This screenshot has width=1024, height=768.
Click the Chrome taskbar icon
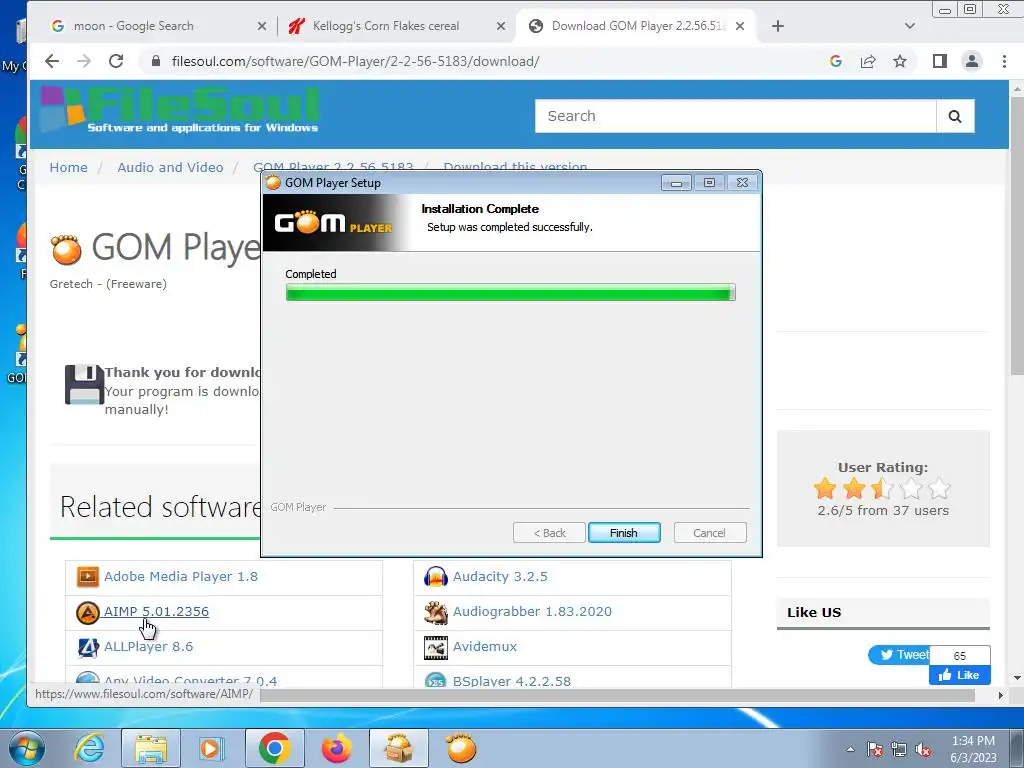point(274,748)
